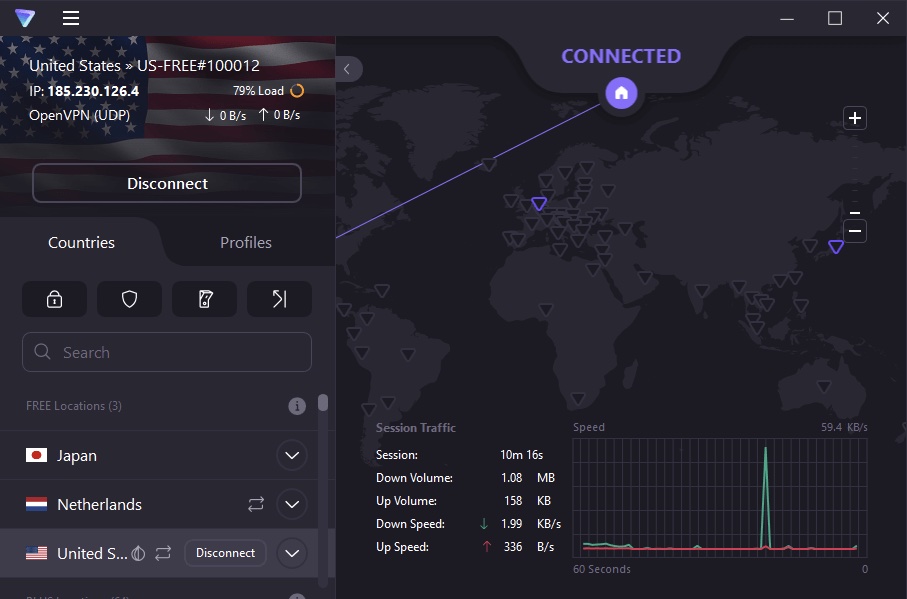The image size is (907, 599).
Task: Click the Proton VPN logo
Action: click(25, 18)
